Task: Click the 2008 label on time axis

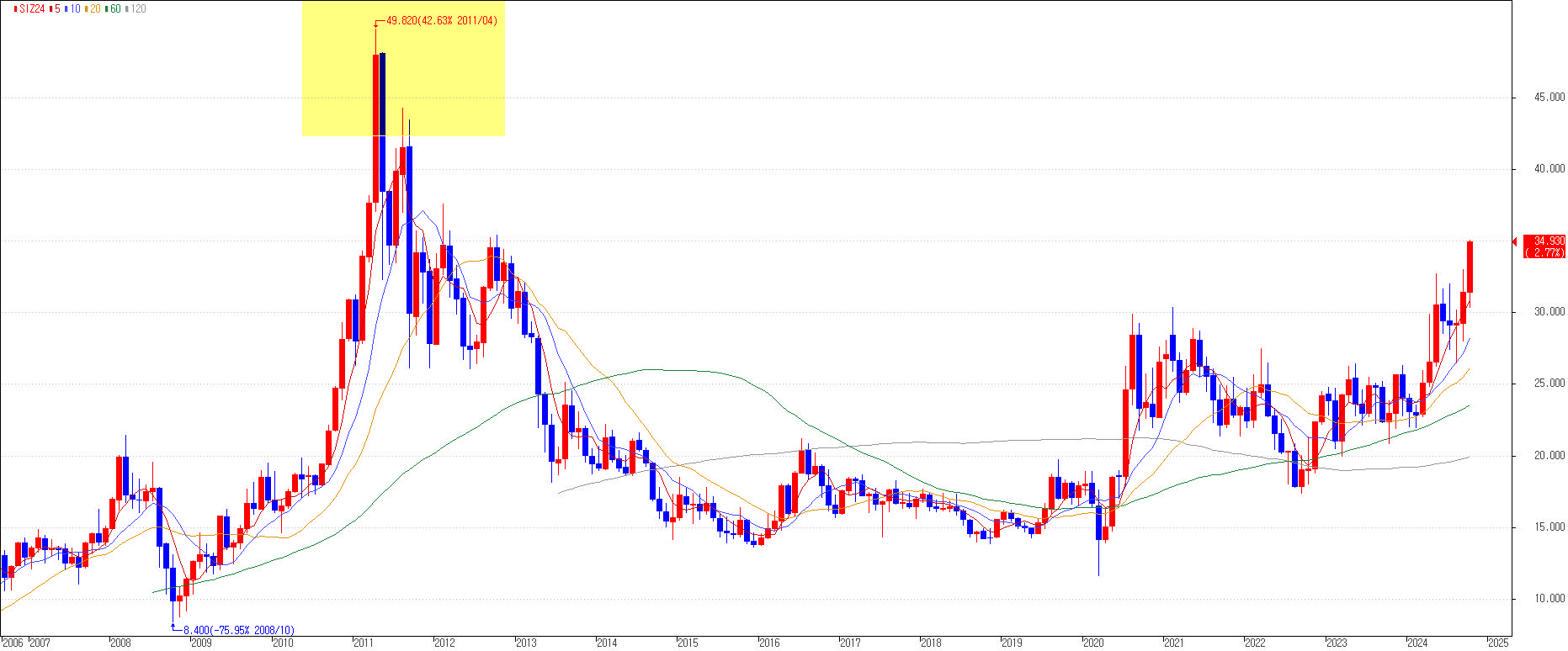Action: coord(120,643)
